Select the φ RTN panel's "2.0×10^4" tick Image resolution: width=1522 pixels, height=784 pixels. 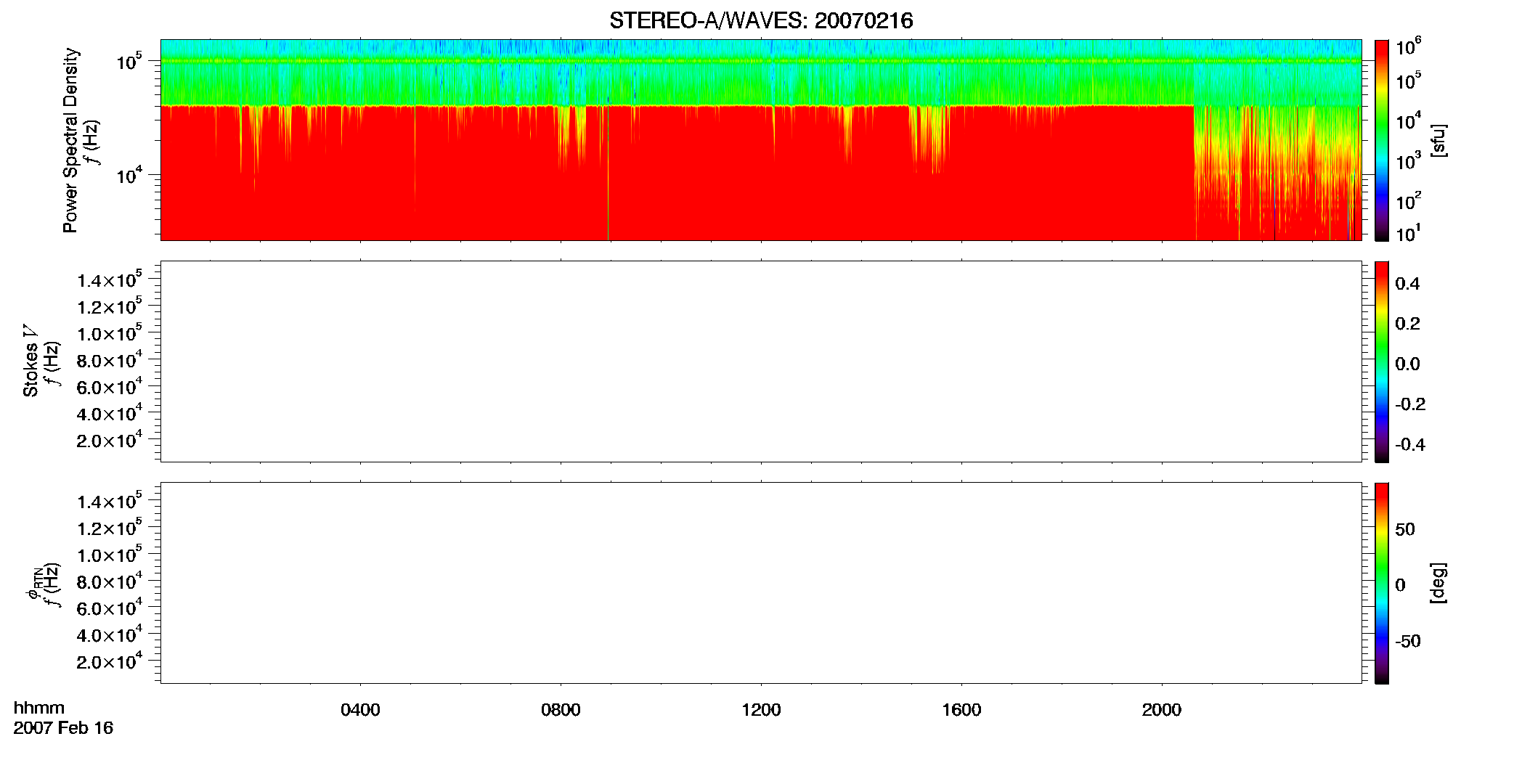(110, 661)
